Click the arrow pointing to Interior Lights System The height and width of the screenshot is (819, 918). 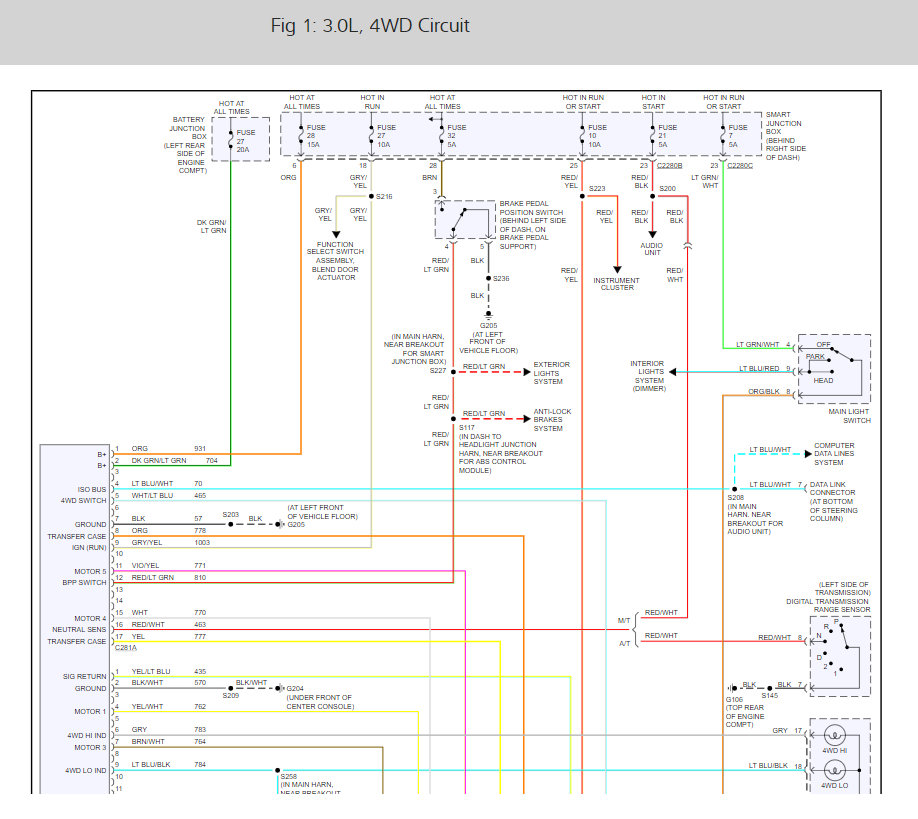click(x=673, y=372)
